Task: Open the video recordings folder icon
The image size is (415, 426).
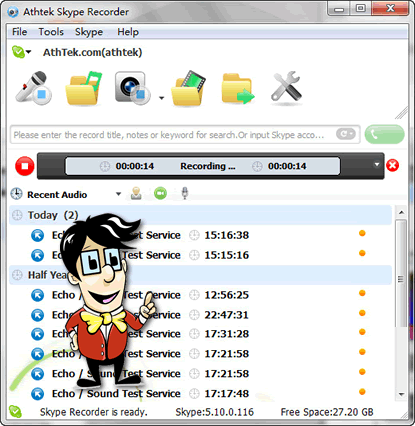Action: pos(188,89)
